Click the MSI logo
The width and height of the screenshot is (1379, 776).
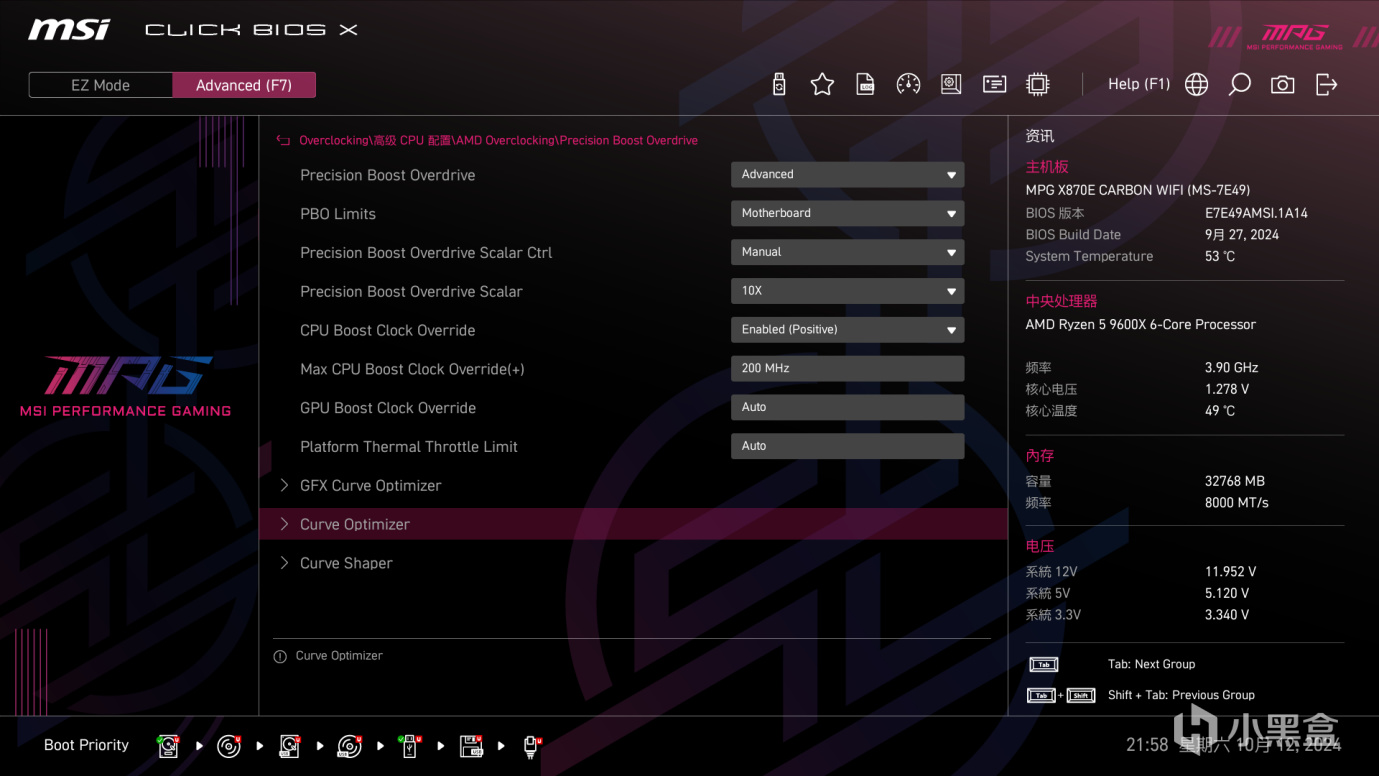pos(69,30)
